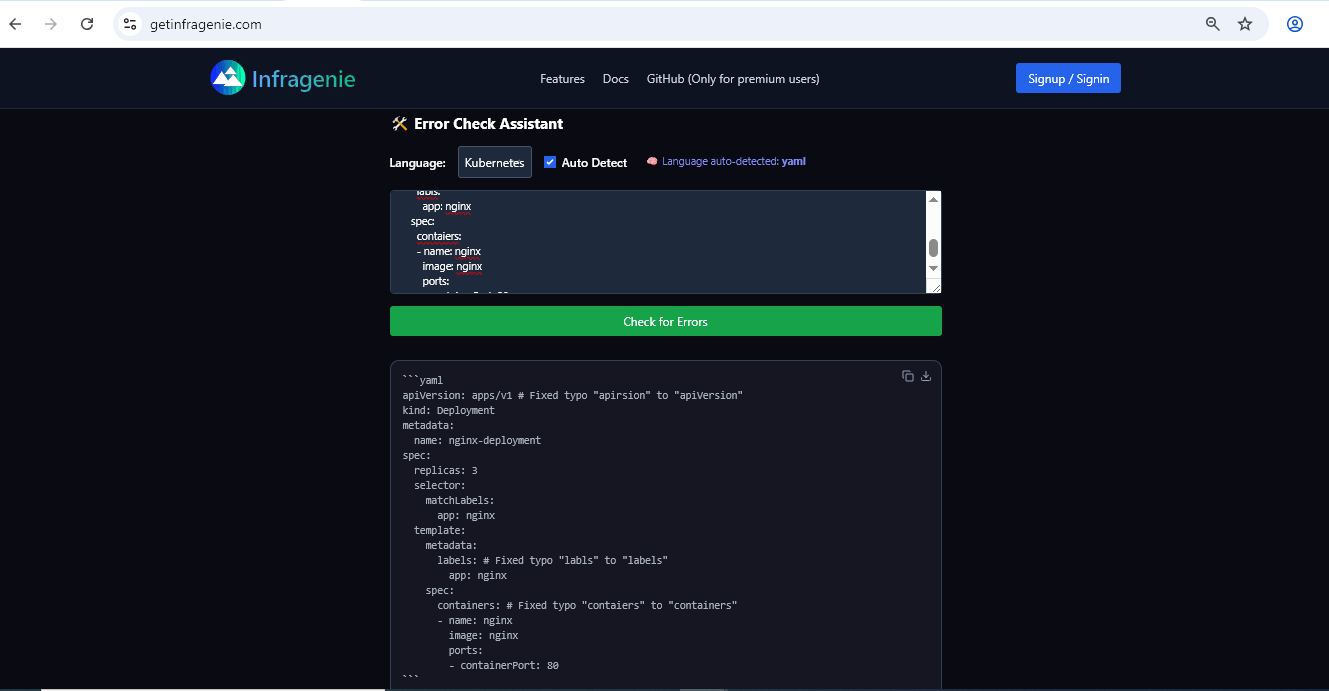Click the Infragenie mountain logo

[x=228, y=78]
